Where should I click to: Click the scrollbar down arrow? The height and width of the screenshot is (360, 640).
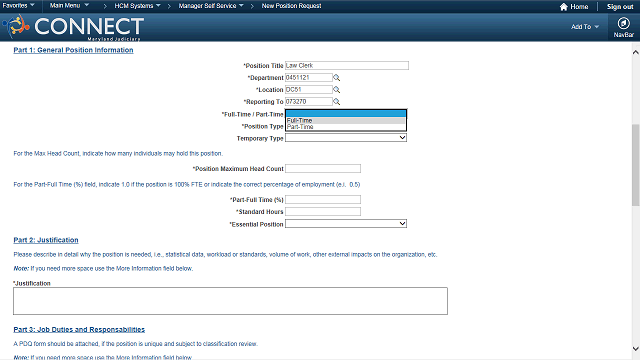636,349
